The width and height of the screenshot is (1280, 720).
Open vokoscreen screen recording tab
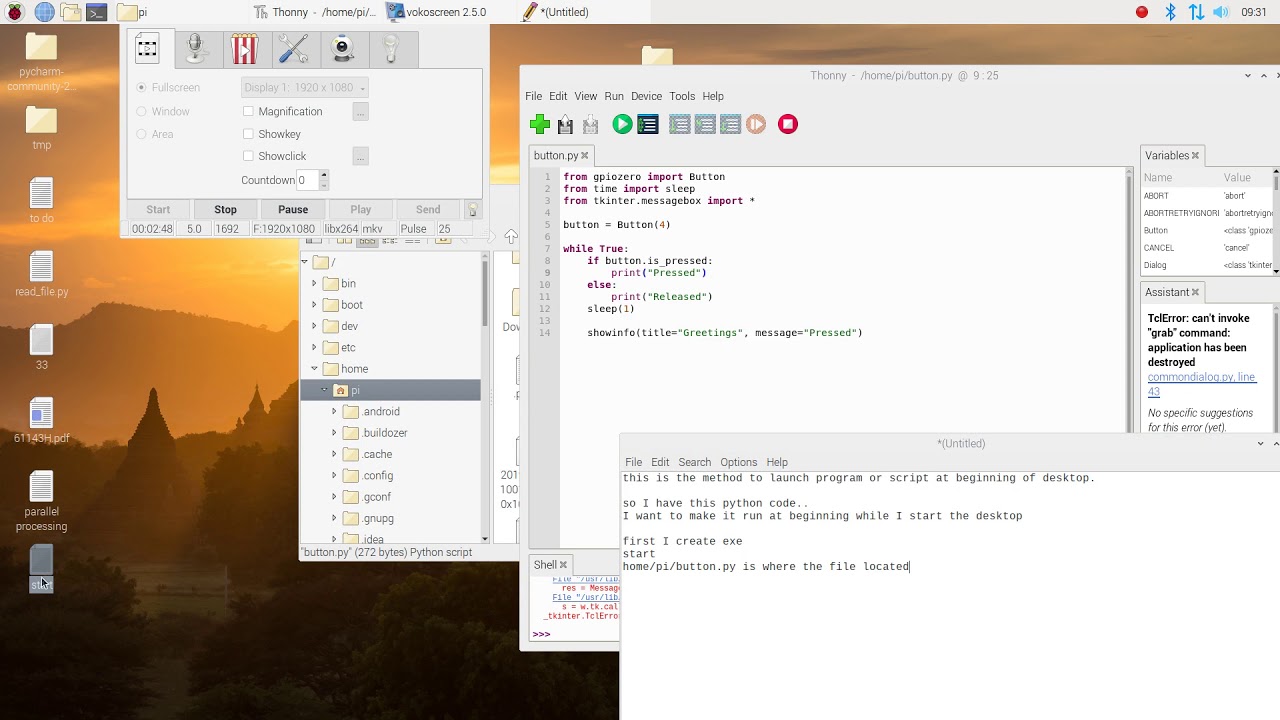[148, 49]
